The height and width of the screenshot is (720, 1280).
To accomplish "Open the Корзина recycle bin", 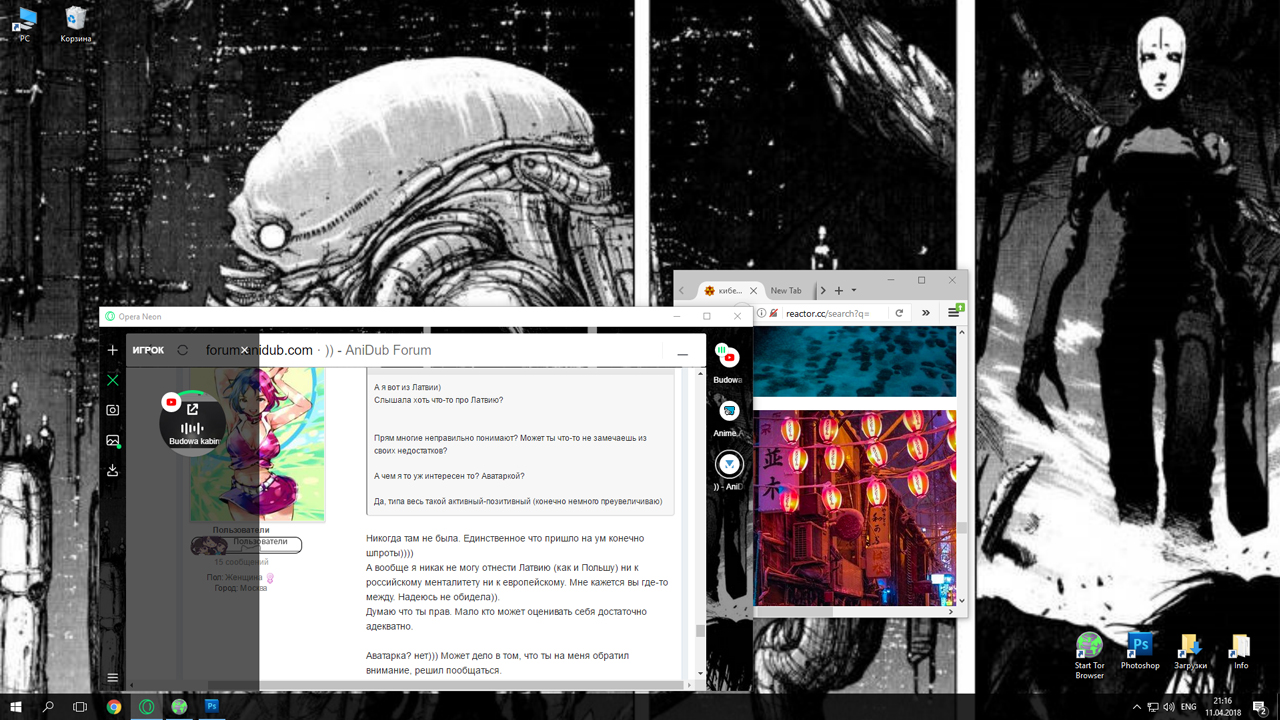I will click(x=76, y=24).
